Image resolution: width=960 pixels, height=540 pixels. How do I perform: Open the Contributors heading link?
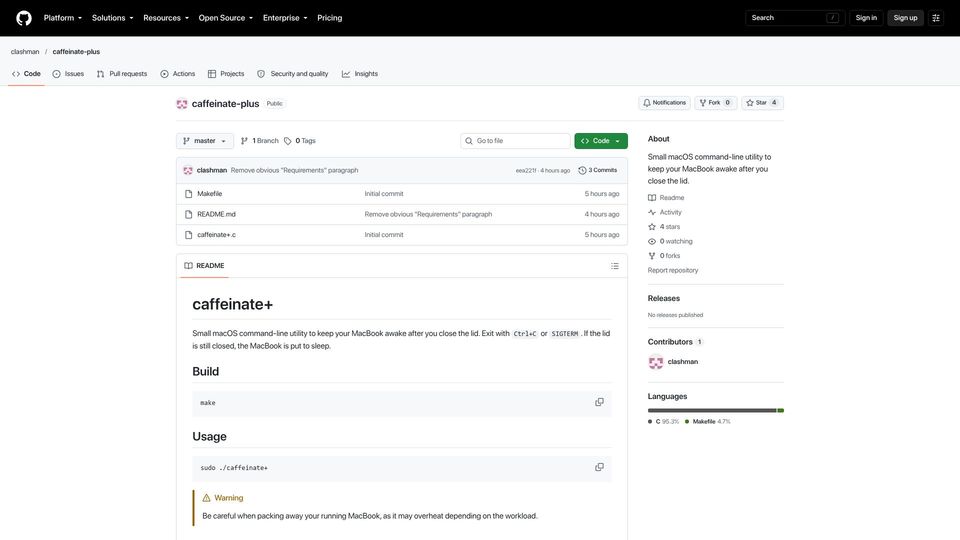(x=675, y=342)
